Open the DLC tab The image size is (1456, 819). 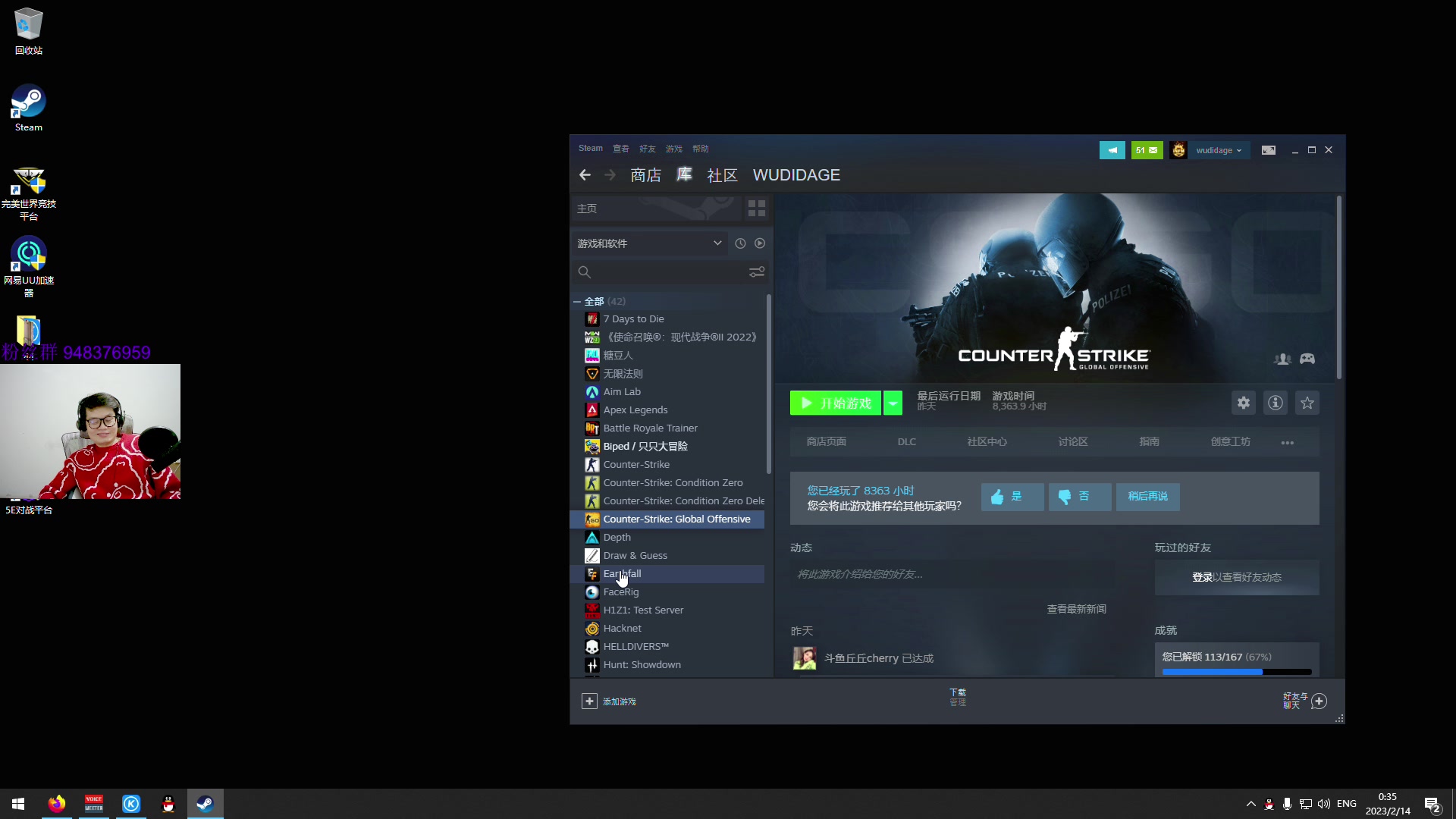(907, 441)
